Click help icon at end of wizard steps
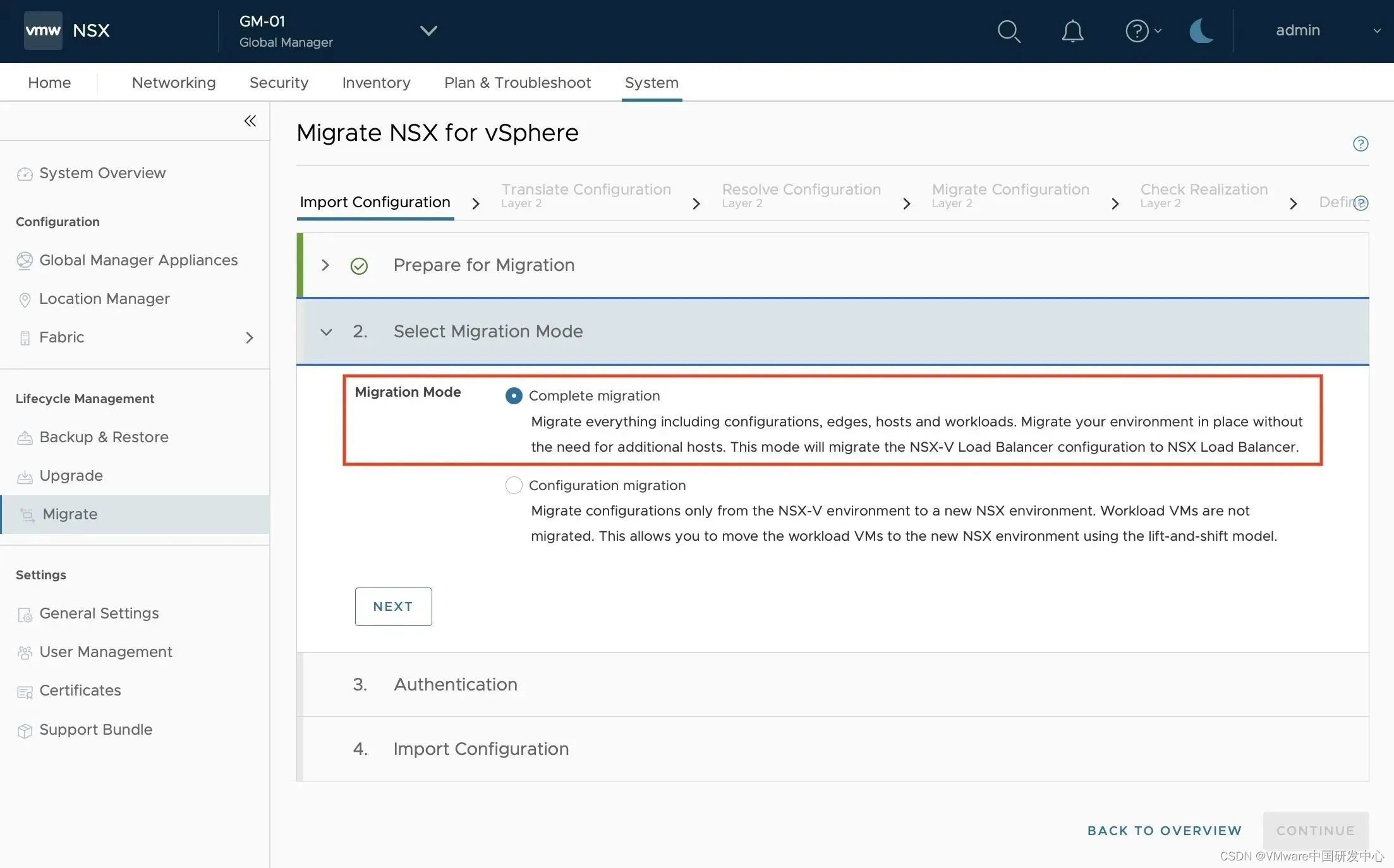The image size is (1394, 868). click(1361, 203)
